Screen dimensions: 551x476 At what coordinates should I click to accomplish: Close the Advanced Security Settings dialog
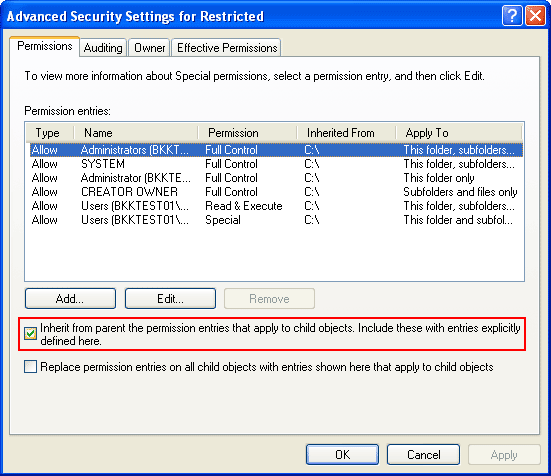(535, 15)
